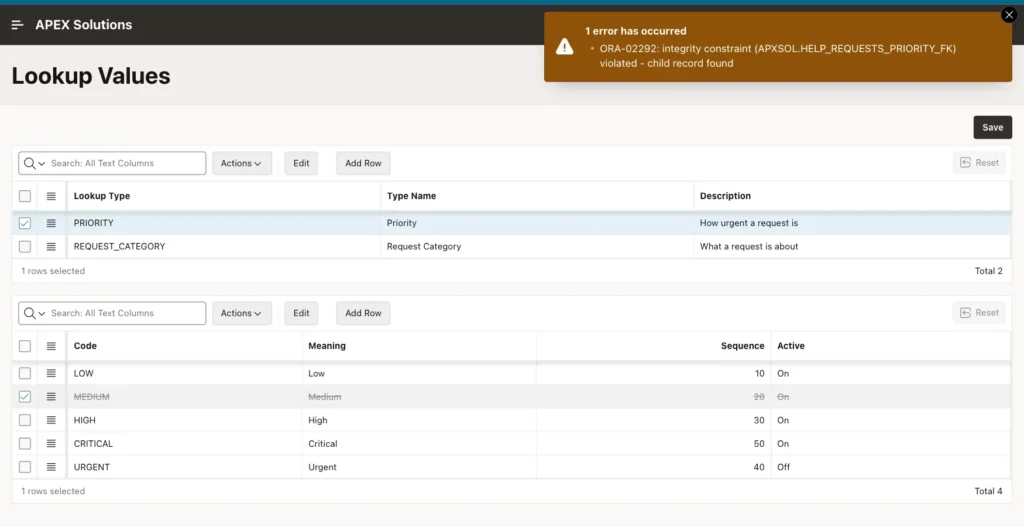Open row actions menu for PRIORITY row
The height and width of the screenshot is (527, 1024).
(x=51, y=223)
